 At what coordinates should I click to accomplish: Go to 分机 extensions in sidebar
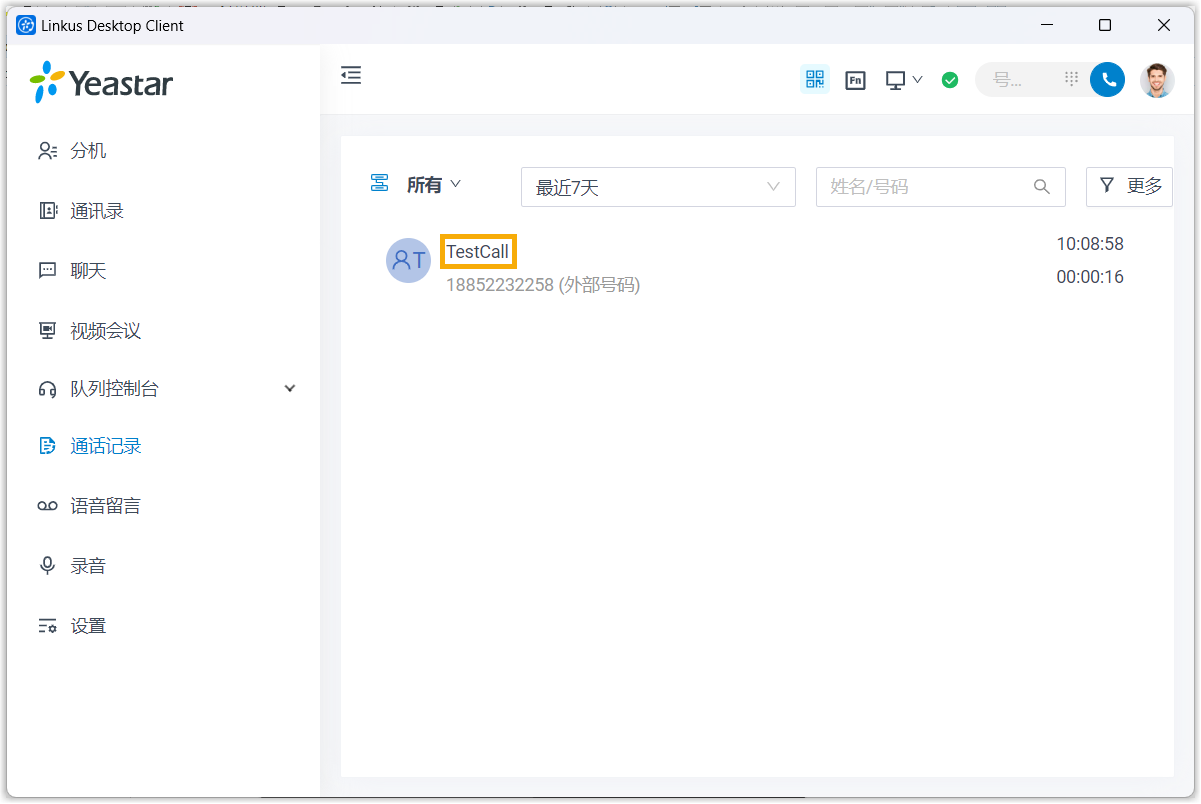pos(88,151)
